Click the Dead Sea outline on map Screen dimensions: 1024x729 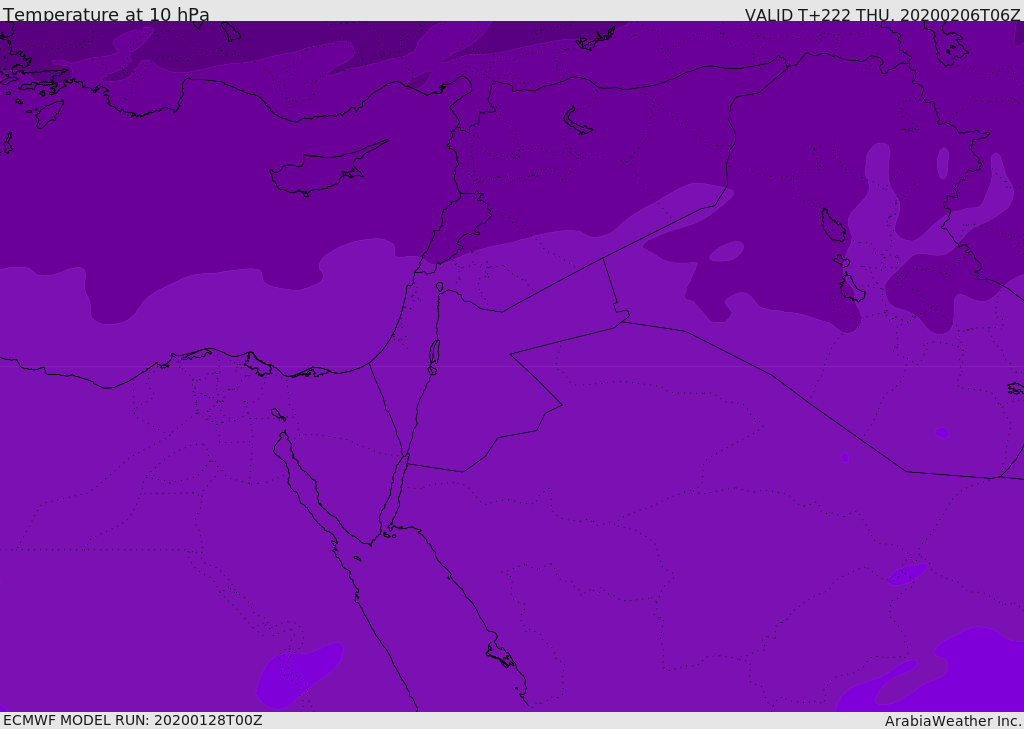(434, 353)
